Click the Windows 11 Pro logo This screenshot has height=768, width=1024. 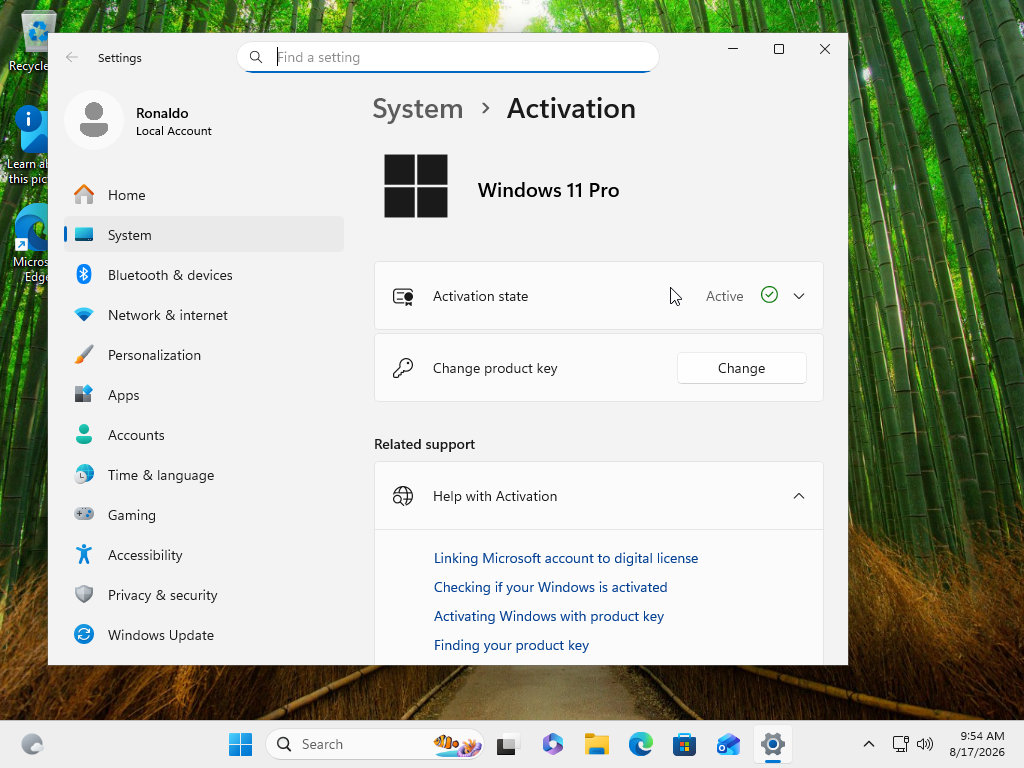(416, 186)
